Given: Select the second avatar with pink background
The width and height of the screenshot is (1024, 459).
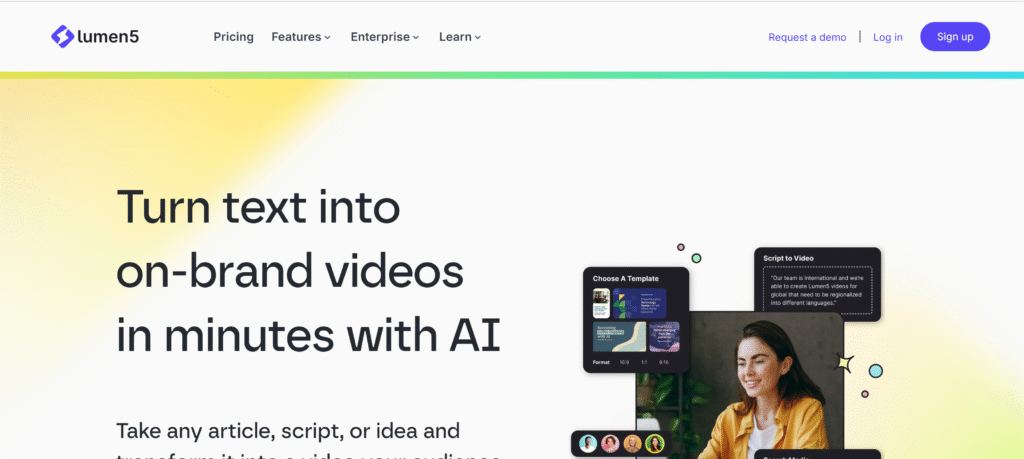Looking at the screenshot, I should (610, 444).
